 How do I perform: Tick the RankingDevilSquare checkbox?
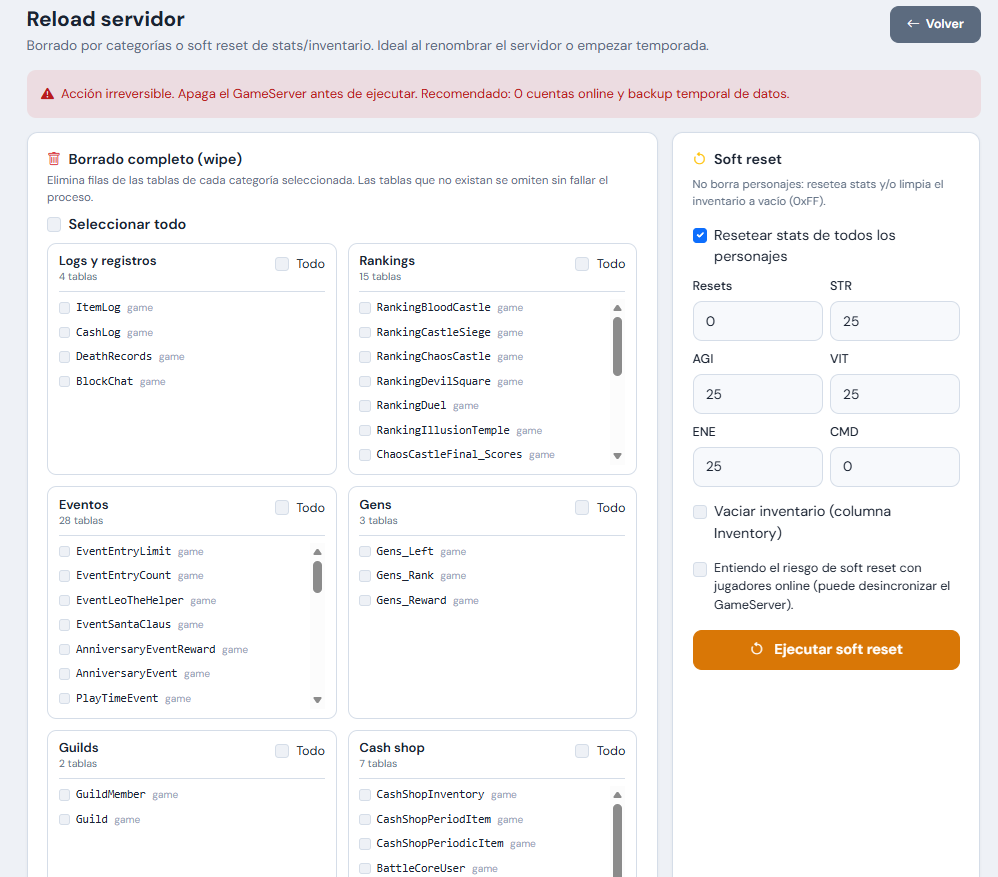click(x=365, y=381)
